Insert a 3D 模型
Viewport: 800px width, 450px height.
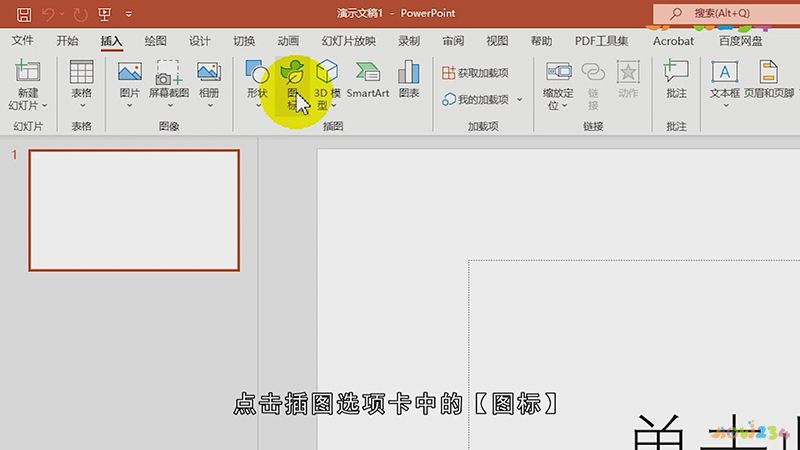coord(327,84)
